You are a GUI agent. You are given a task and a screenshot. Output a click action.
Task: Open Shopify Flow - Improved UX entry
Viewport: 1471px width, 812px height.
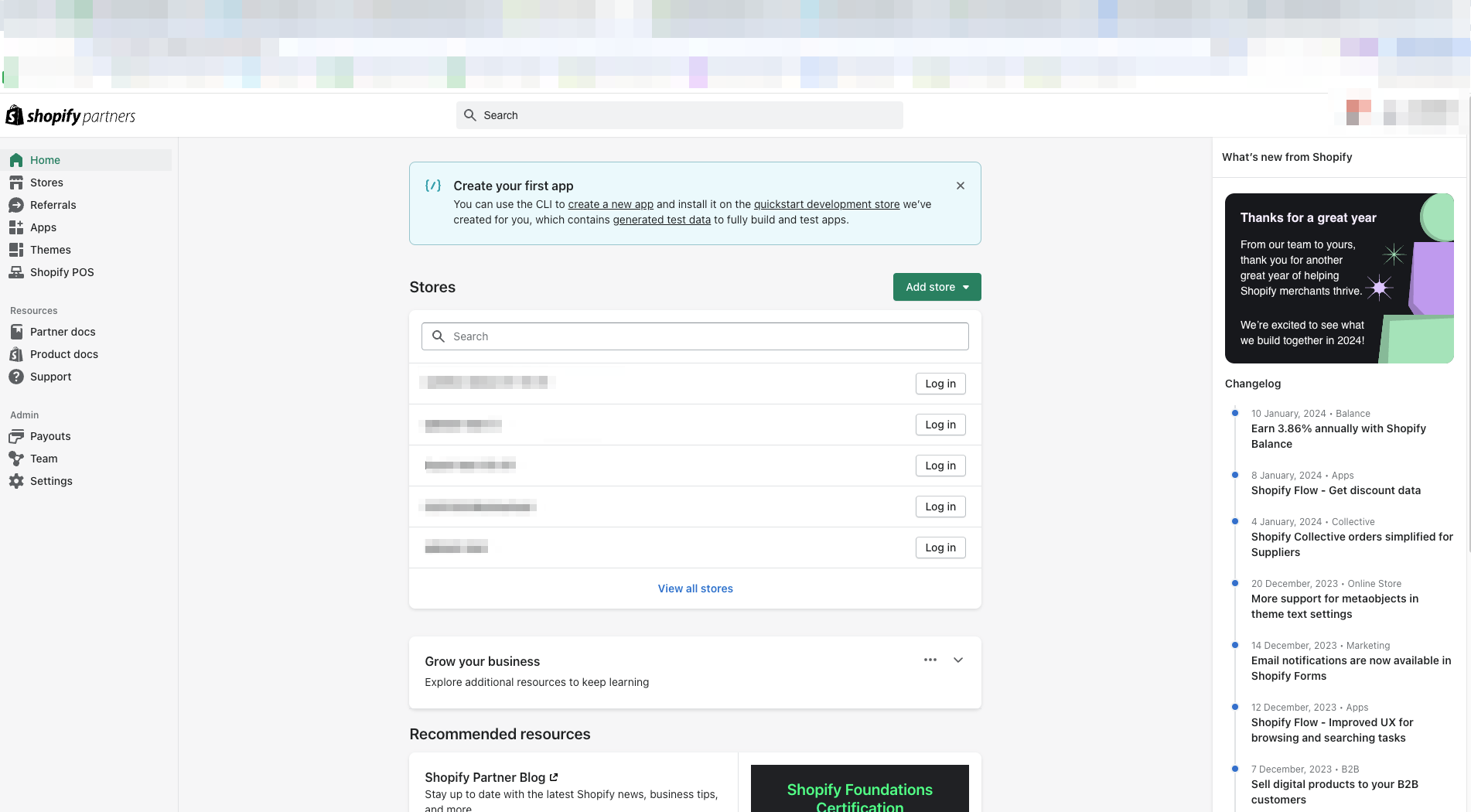[x=1332, y=730]
